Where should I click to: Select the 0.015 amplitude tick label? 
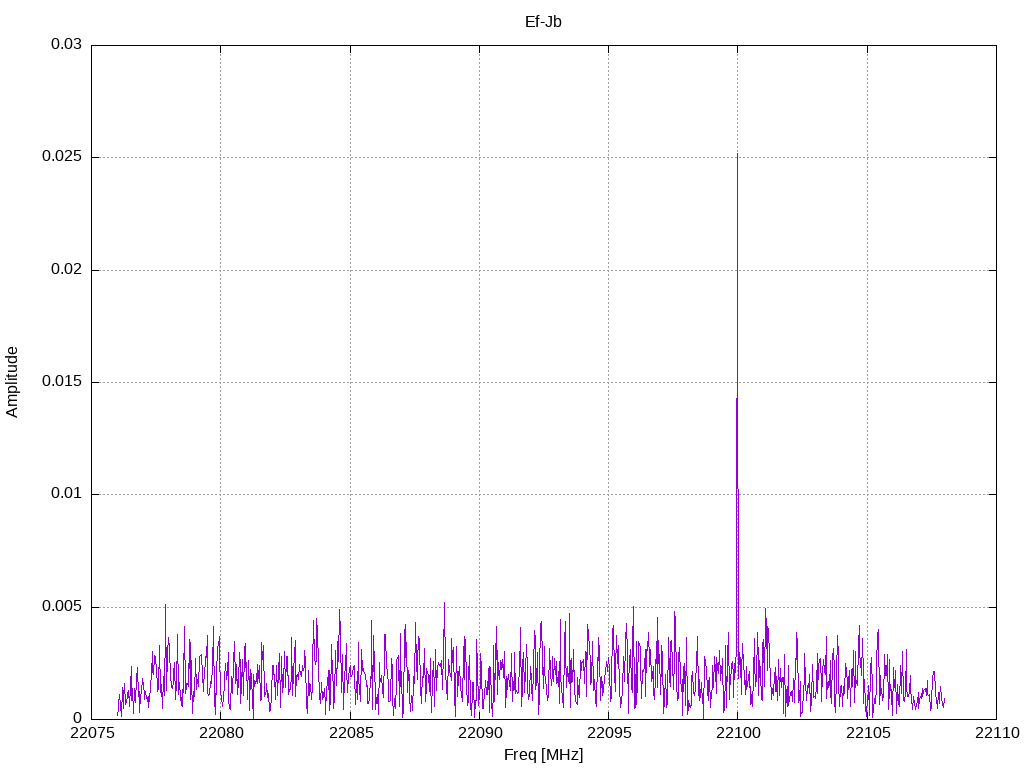point(61,382)
